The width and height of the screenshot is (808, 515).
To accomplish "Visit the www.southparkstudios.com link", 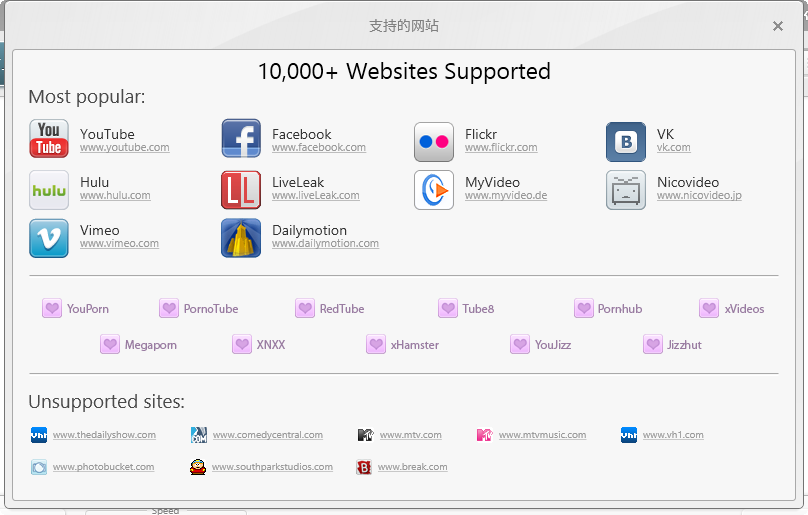I will pyautogui.click(x=273, y=467).
